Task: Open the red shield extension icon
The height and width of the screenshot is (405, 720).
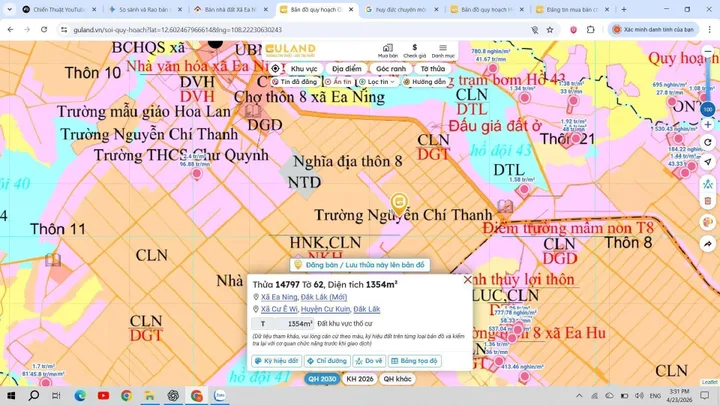Action: 573,29
